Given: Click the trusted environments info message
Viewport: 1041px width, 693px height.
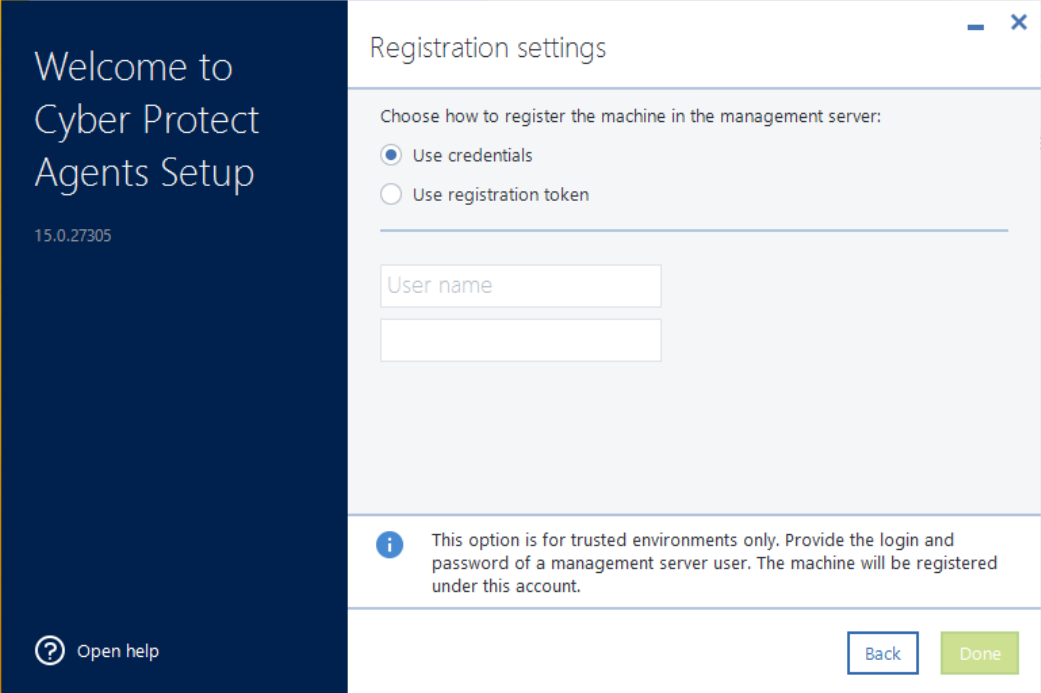Looking at the screenshot, I should pos(714,563).
